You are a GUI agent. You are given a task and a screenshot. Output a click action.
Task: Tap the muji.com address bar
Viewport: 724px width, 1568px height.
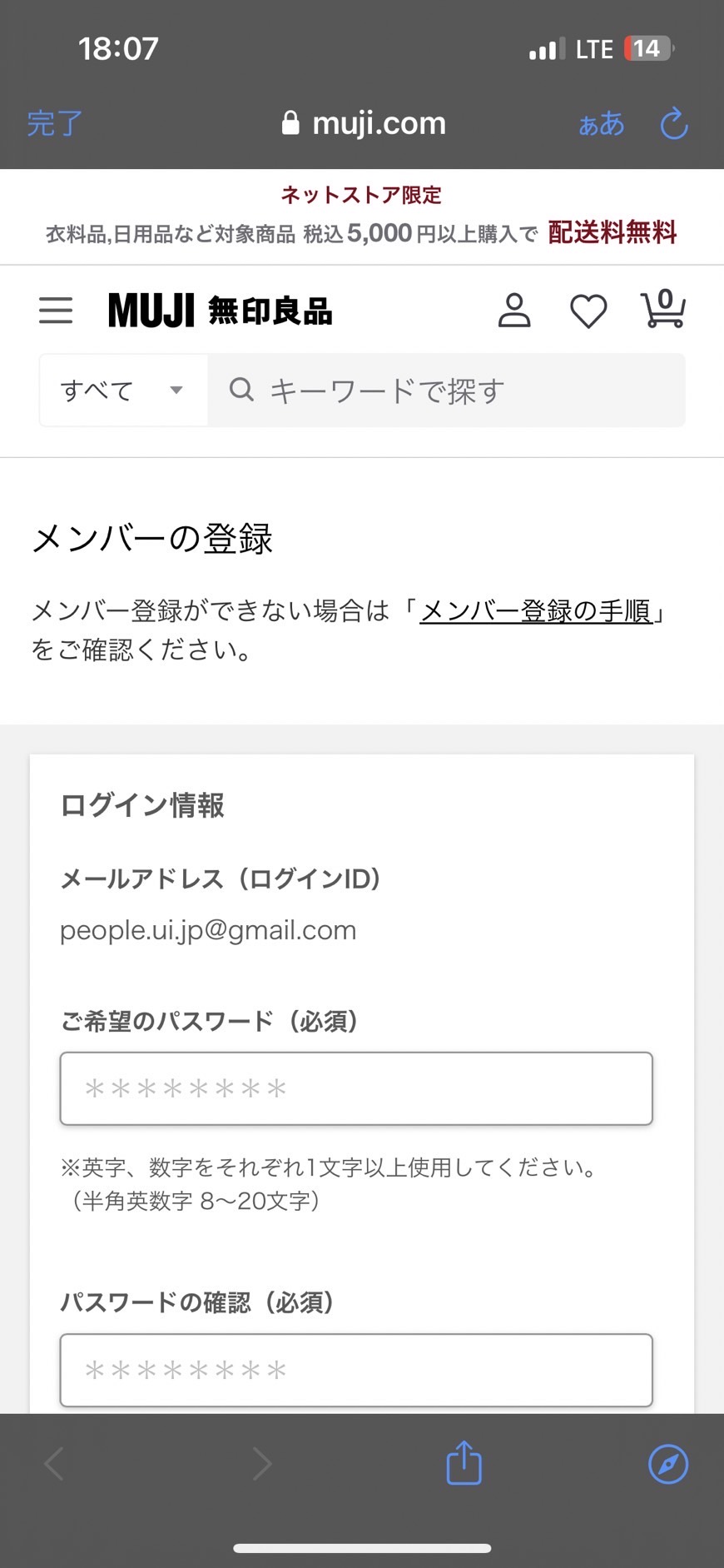(364, 124)
